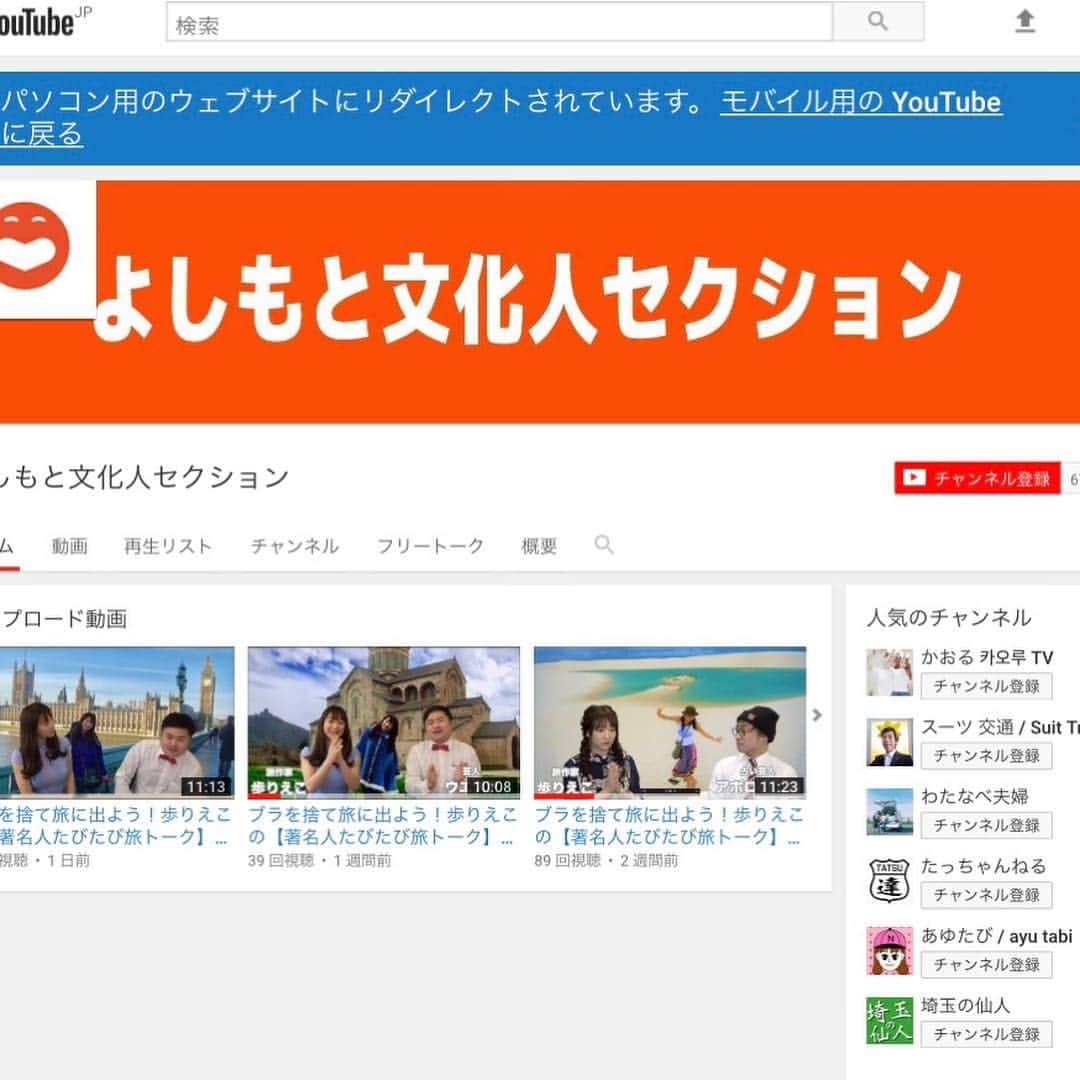Screen dimensions: 1080x1080
Task: Show next videos with right arrow
Action: (817, 715)
